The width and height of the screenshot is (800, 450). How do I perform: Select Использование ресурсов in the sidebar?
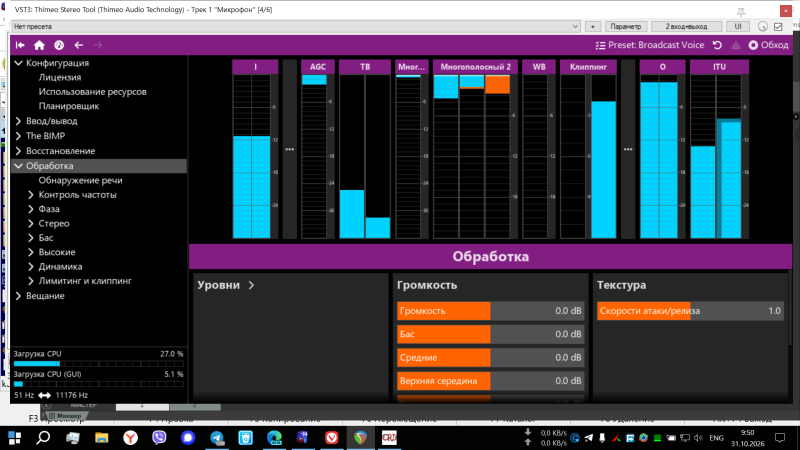click(x=92, y=91)
